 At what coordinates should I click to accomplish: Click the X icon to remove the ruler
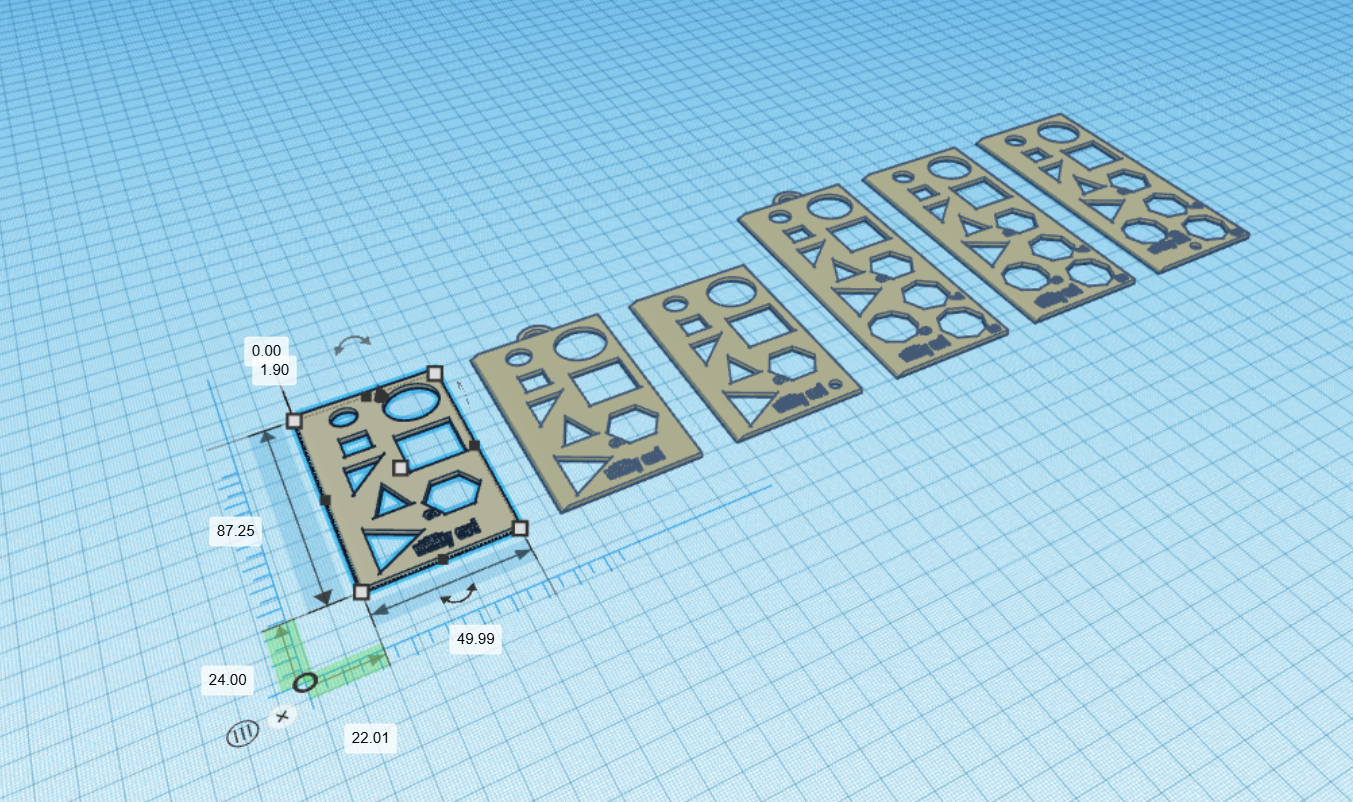(282, 716)
